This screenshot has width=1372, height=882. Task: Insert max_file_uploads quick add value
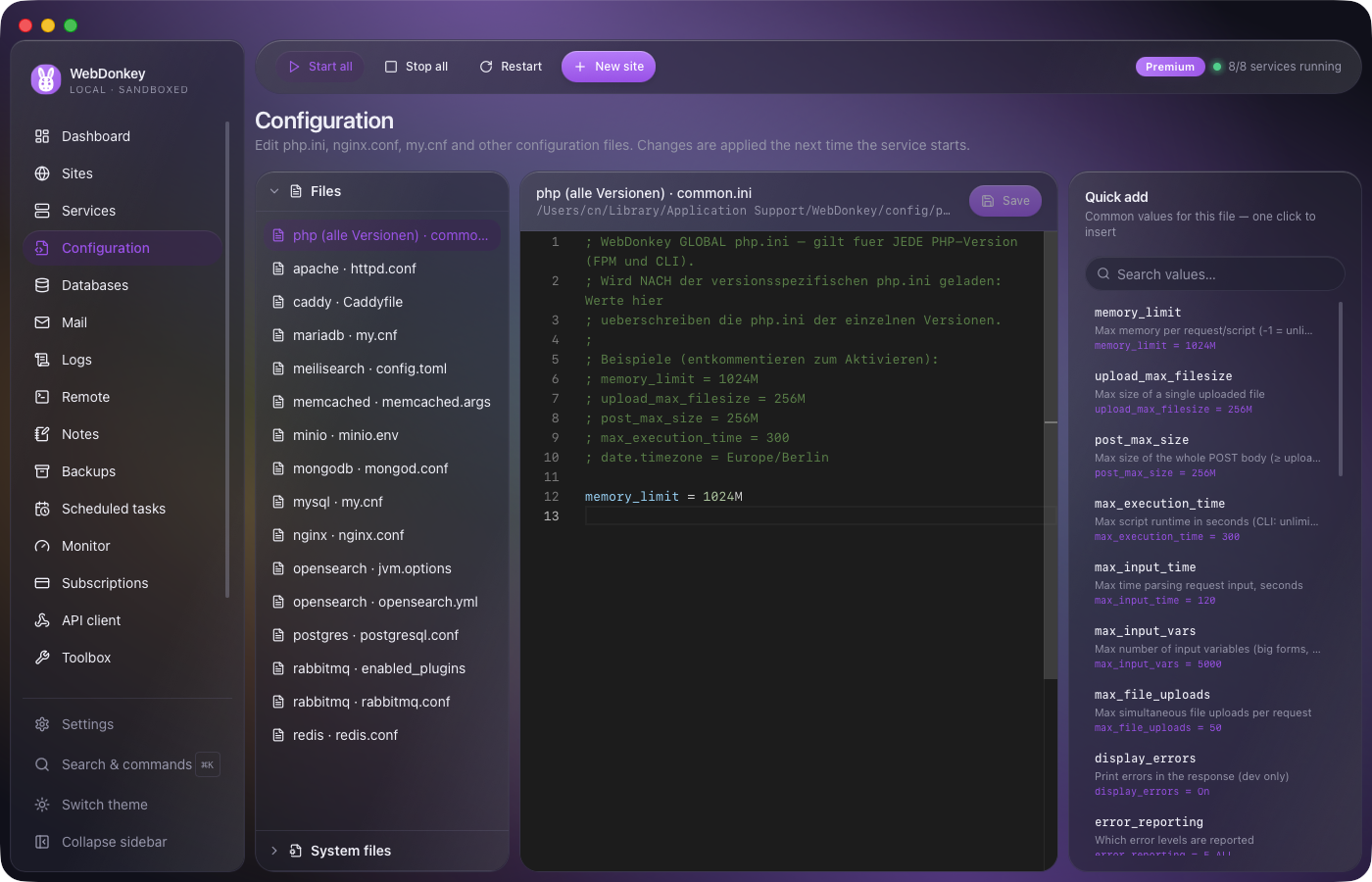click(x=1209, y=710)
